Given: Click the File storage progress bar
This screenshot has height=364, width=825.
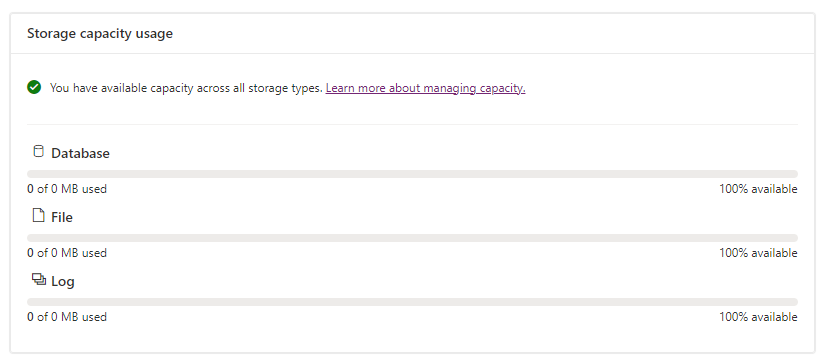Looking at the screenshot, I should [x=412, y=238].
